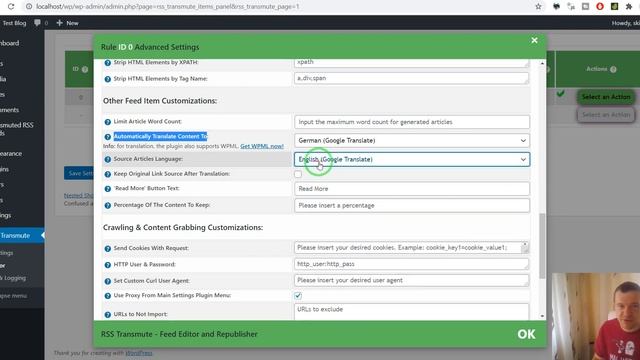640x360 pixels.
Task: Close the Advanced Settings dialog with X
Action: 534,40
